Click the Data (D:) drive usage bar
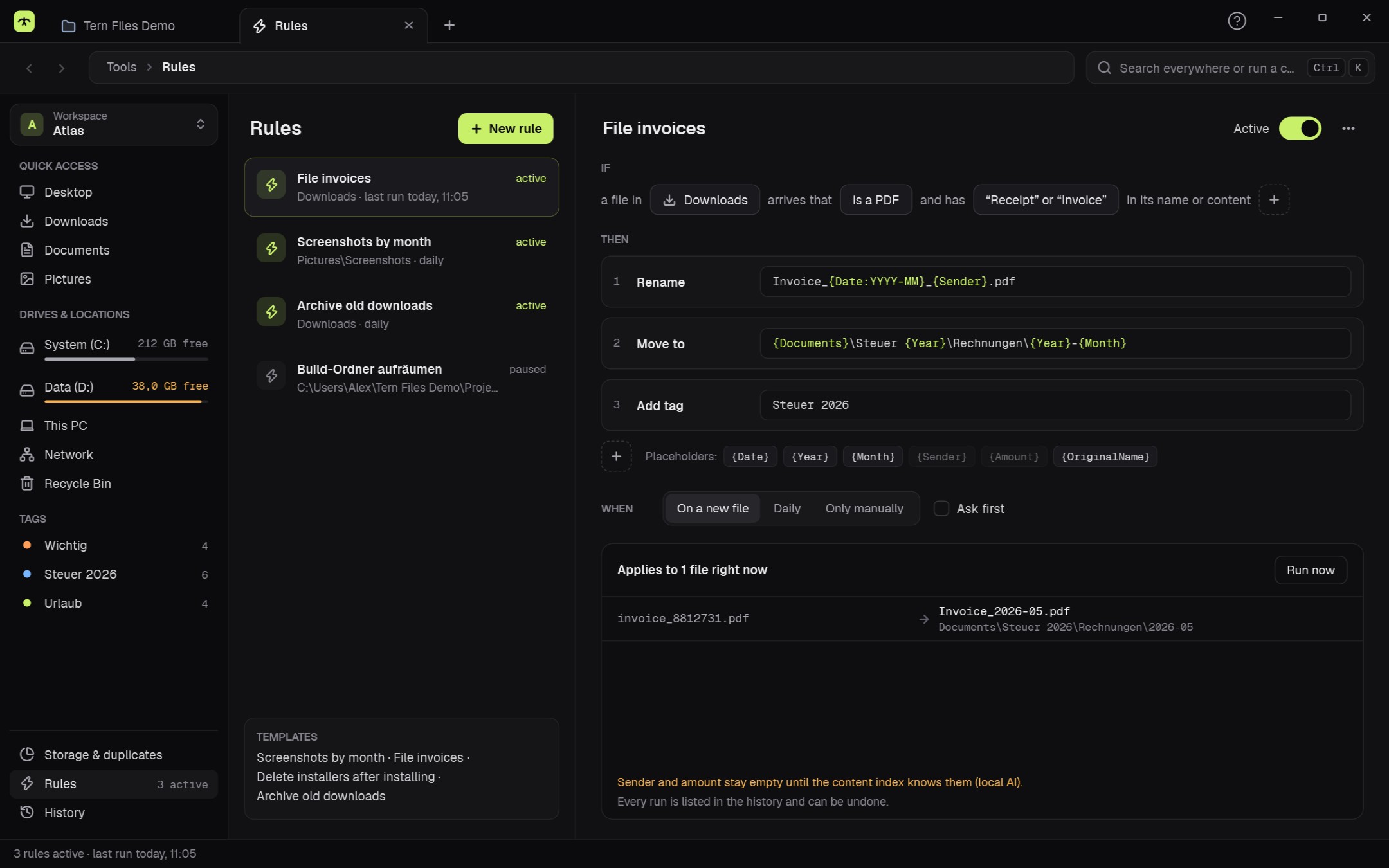Image resolution: width=1389 pixels, height=868 pixels. (126, 402)
